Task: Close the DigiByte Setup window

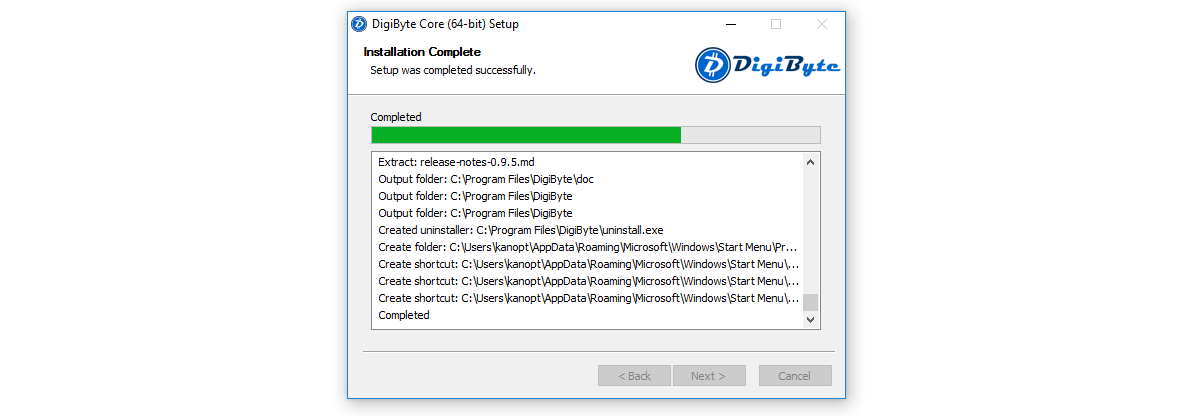Action: tap(822, 24)
